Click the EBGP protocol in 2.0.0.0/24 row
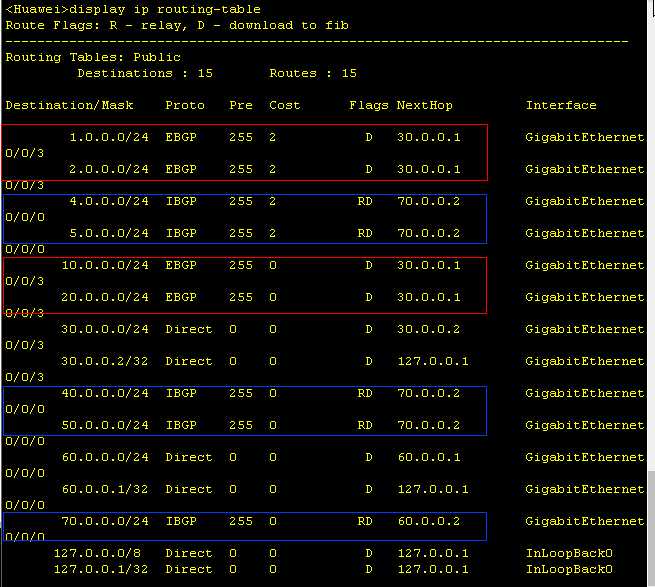Viewport: 655px width, 587px height. tap(181, 169)
